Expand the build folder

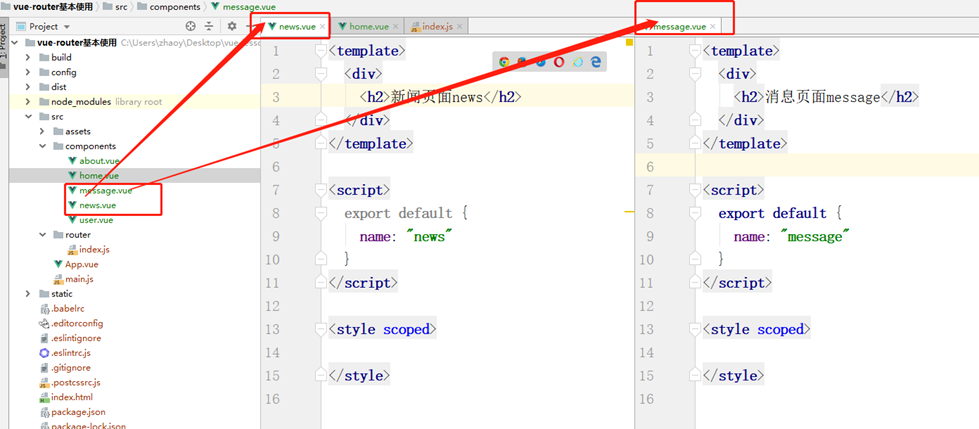click(27, 57)
